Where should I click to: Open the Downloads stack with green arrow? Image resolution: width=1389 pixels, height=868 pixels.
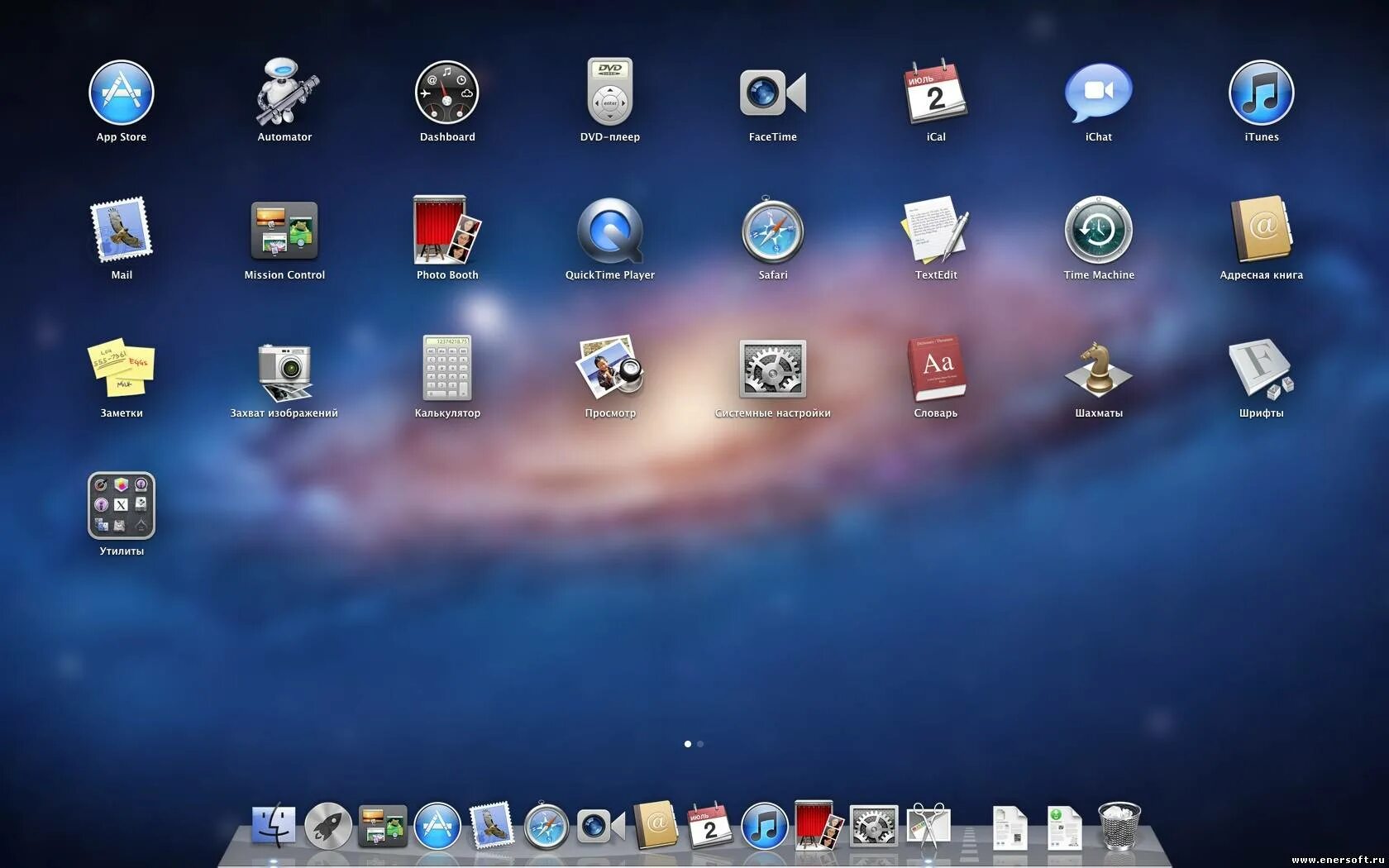coord(1065,827)
